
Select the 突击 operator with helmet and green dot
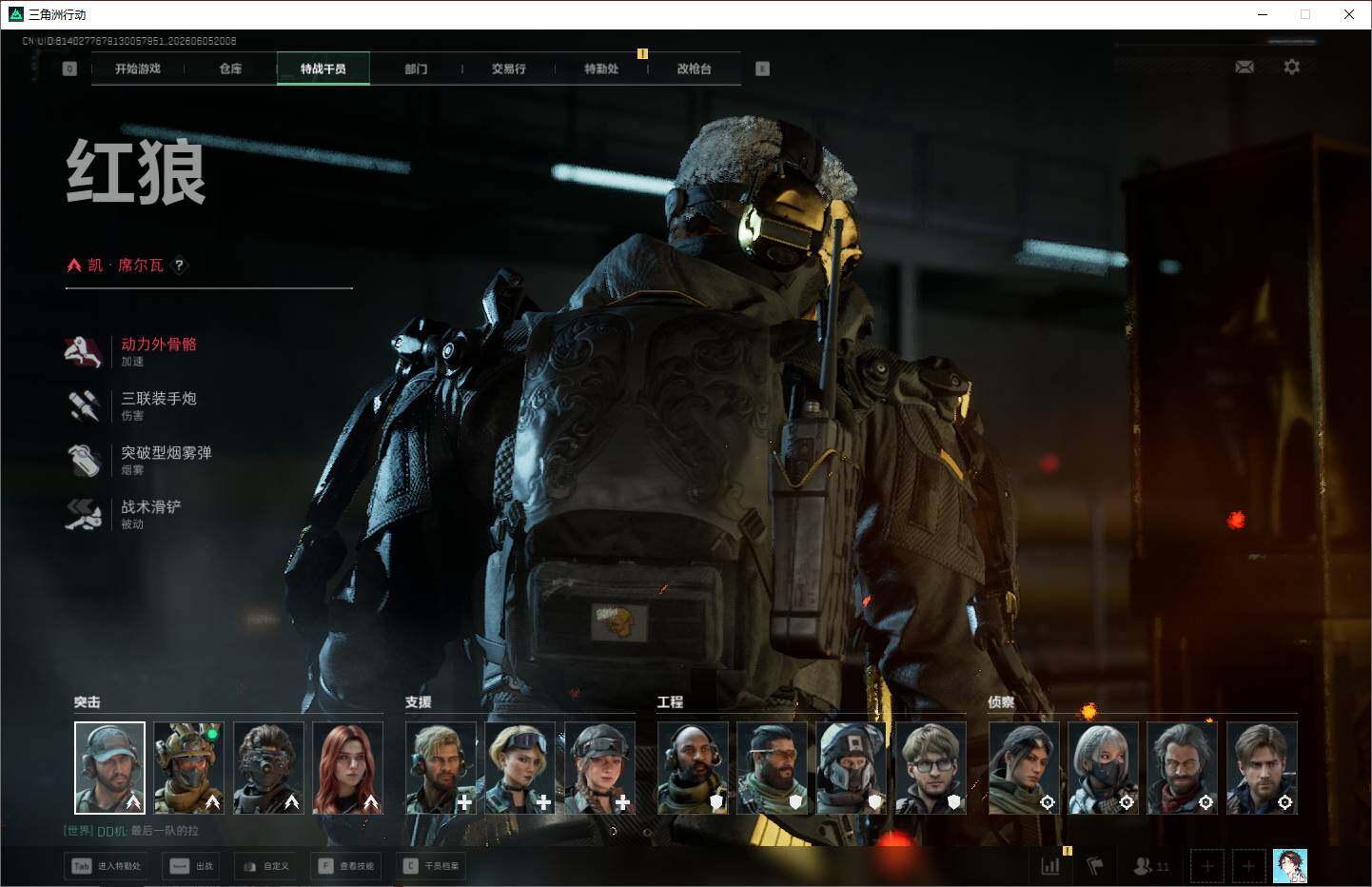(x=188, y=768)
